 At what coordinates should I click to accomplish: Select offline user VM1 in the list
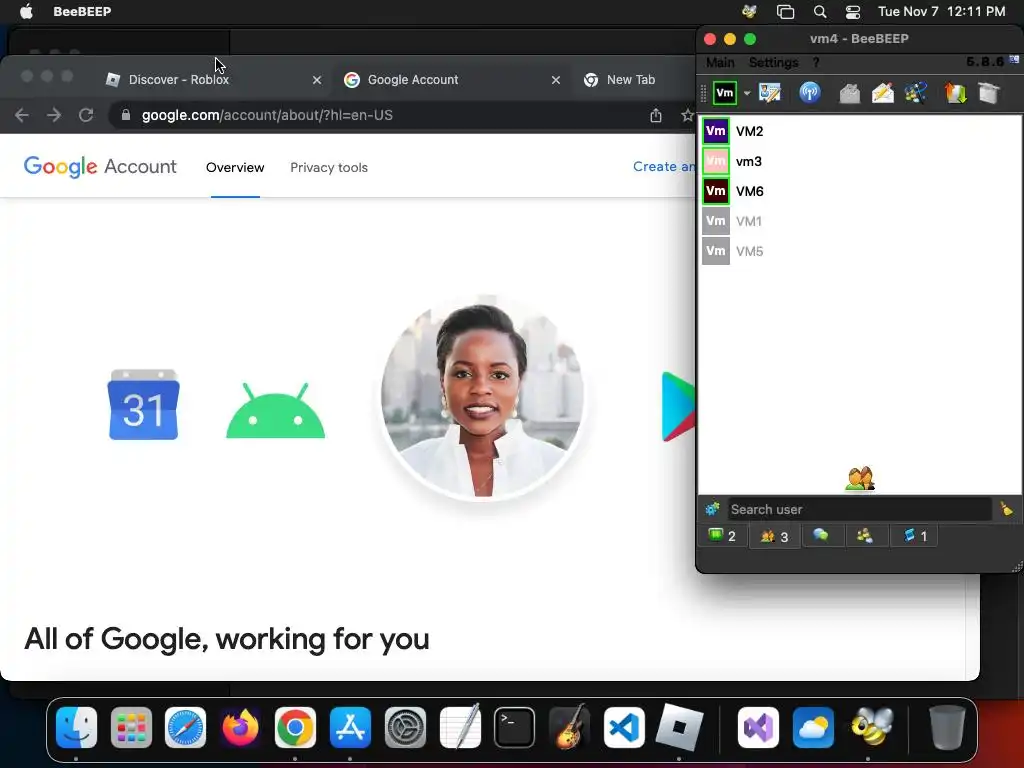(859, 221)
